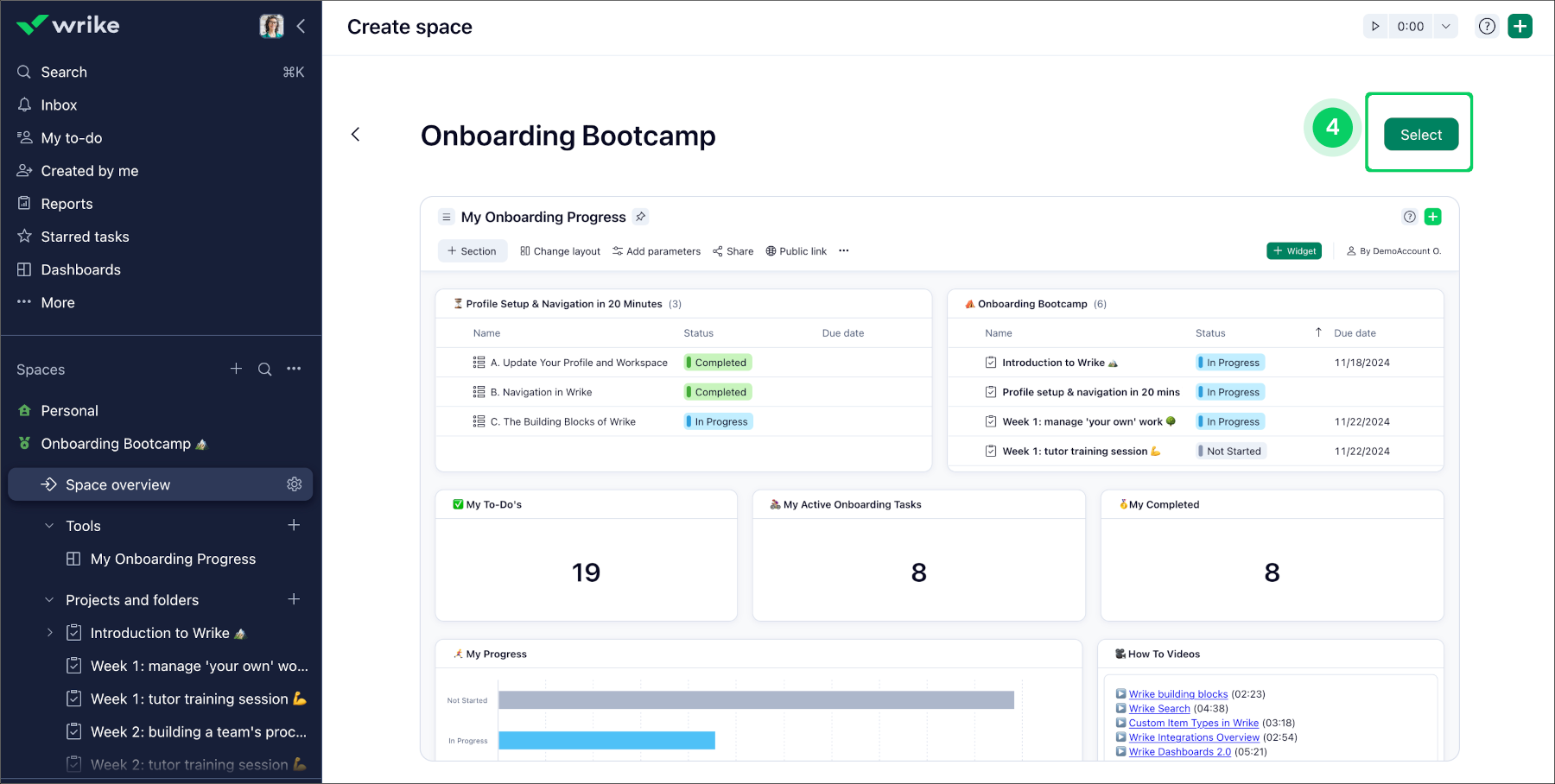Open Starred tasks from the sidebar
The height and width of the screenshot is (784, 1555).
(24, 236)
